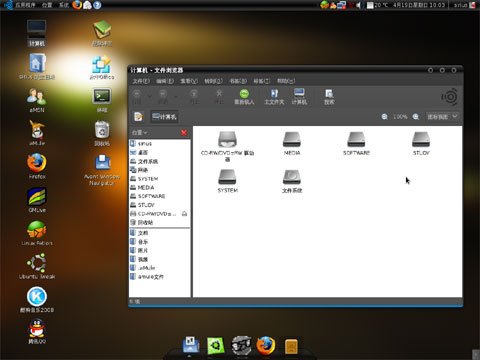Select 音乐 (Music) bookmark in sidebar
480x360 pixels.
point(159,242)
